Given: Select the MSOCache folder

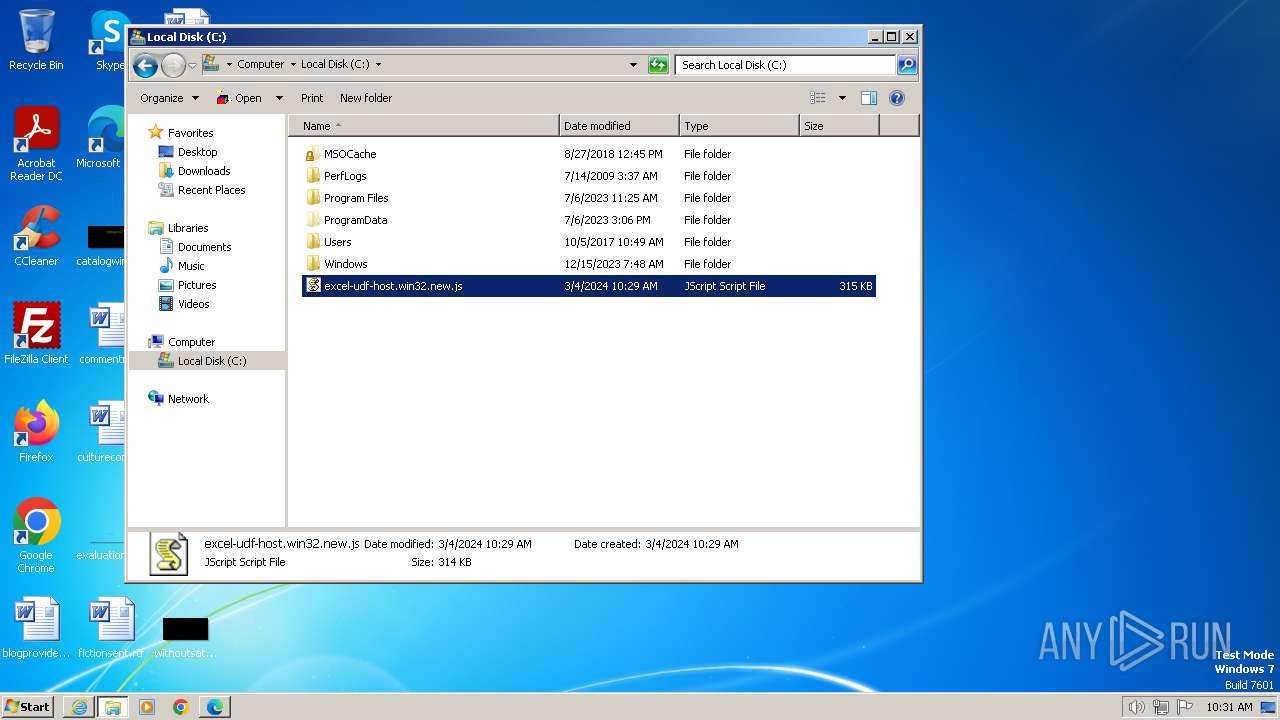Looking at the screenshot, I should pos(588,154).
